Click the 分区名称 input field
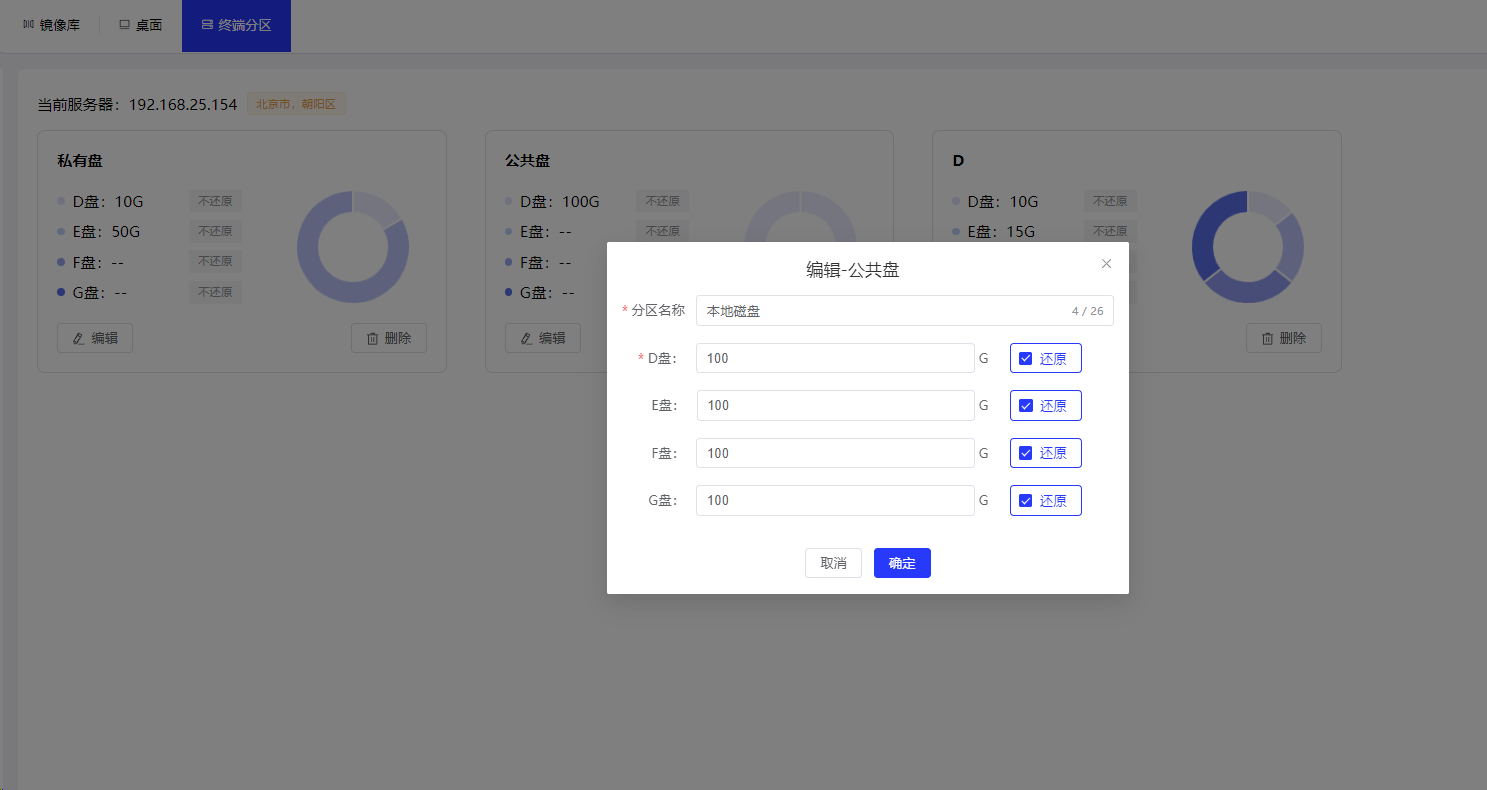 (x=880, y=311)
